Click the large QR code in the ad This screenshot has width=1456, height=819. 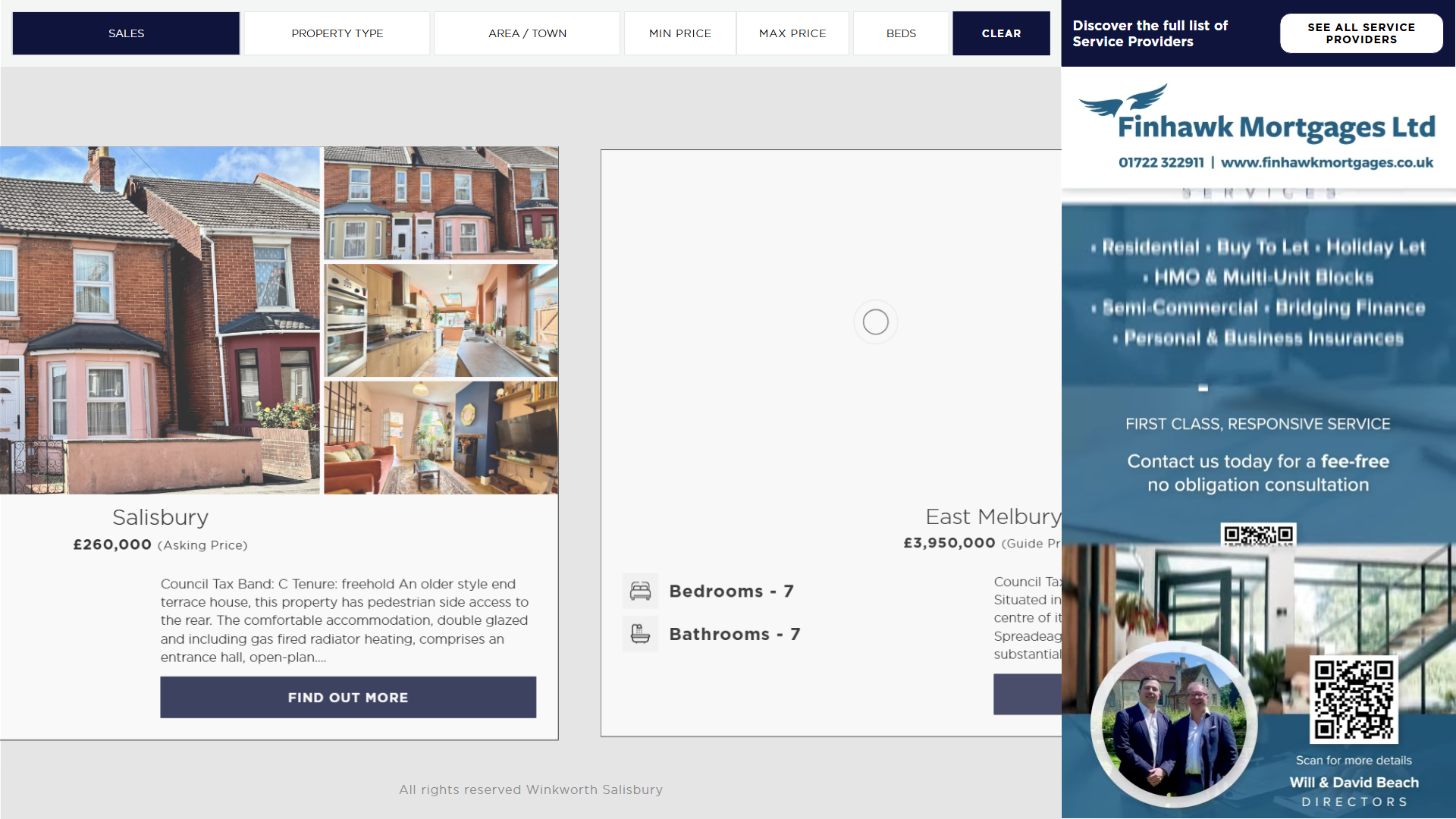pyautogui.click(x=1354, y=699)
